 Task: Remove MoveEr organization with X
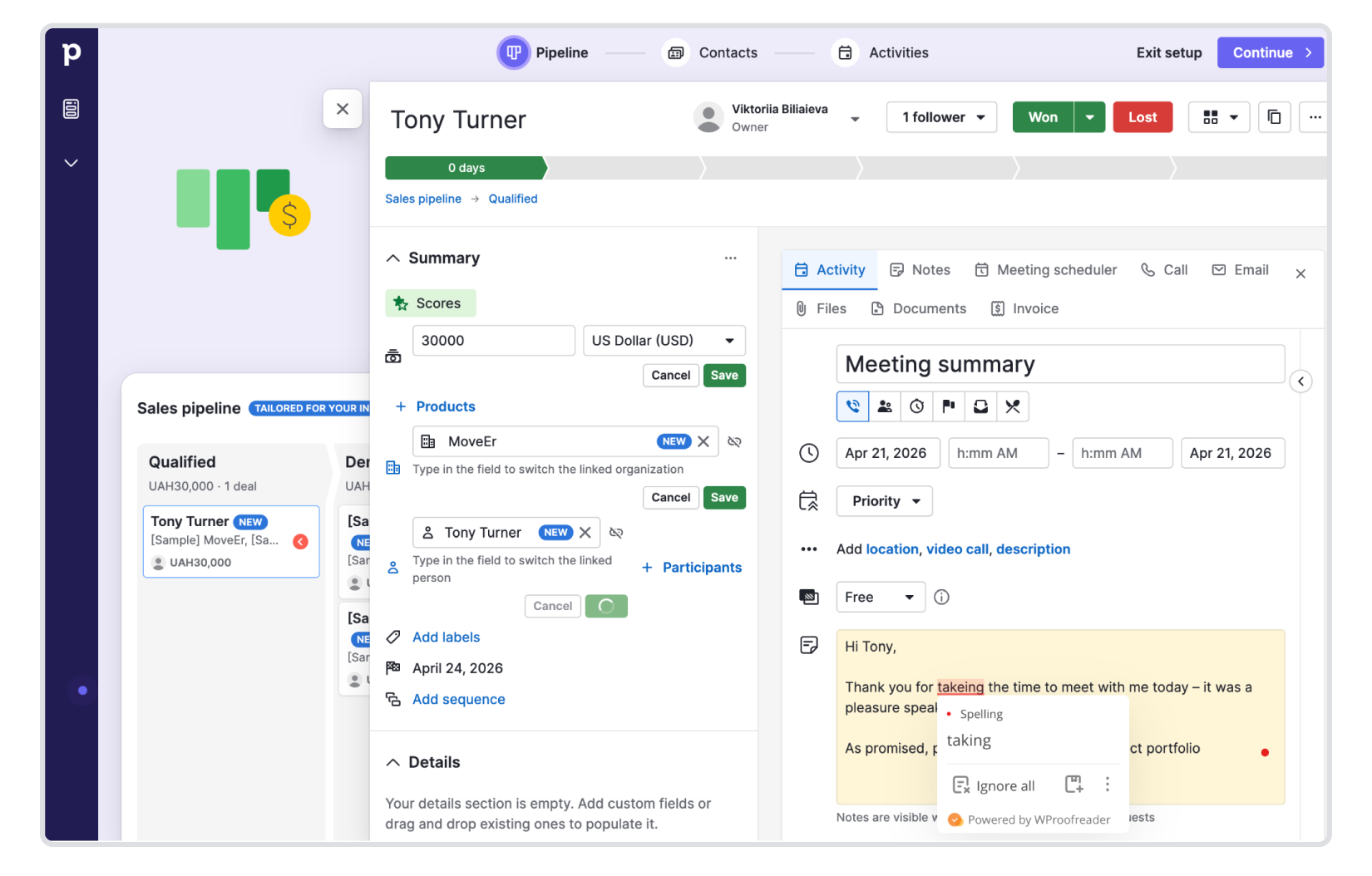coord(703,441)
